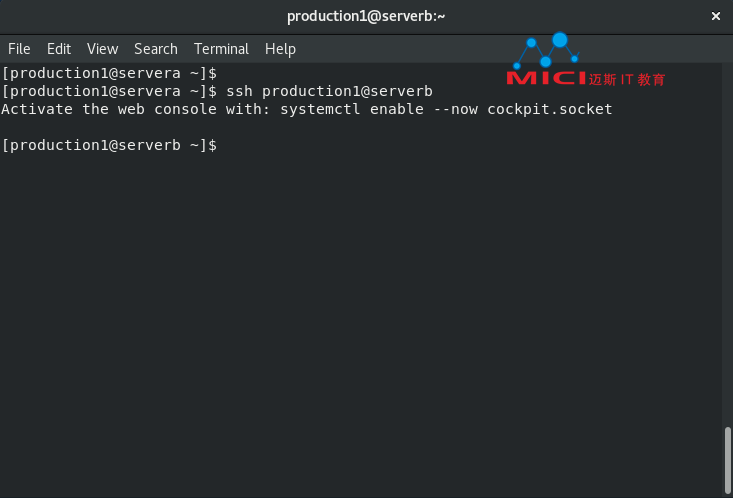Click the Activate the web console text

coord(109,109)
